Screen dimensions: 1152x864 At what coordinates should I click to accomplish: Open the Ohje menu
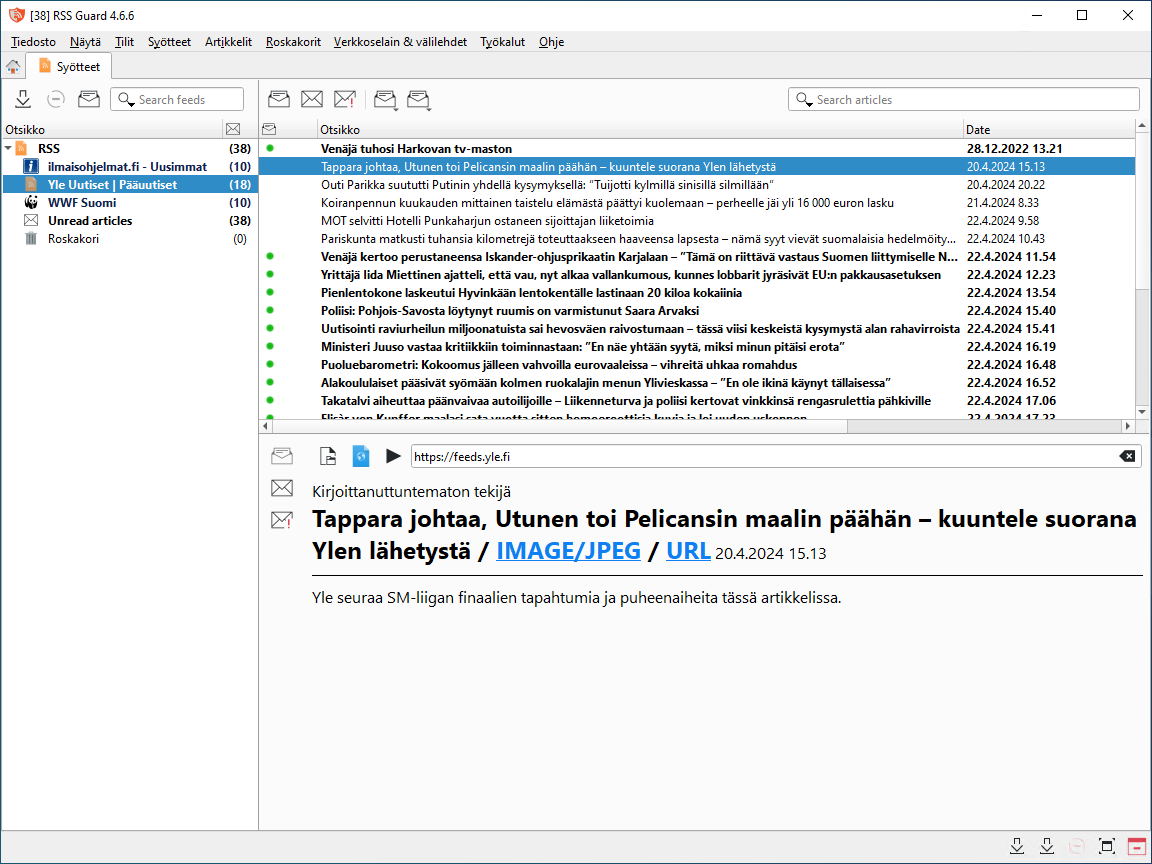pos(551,42)
